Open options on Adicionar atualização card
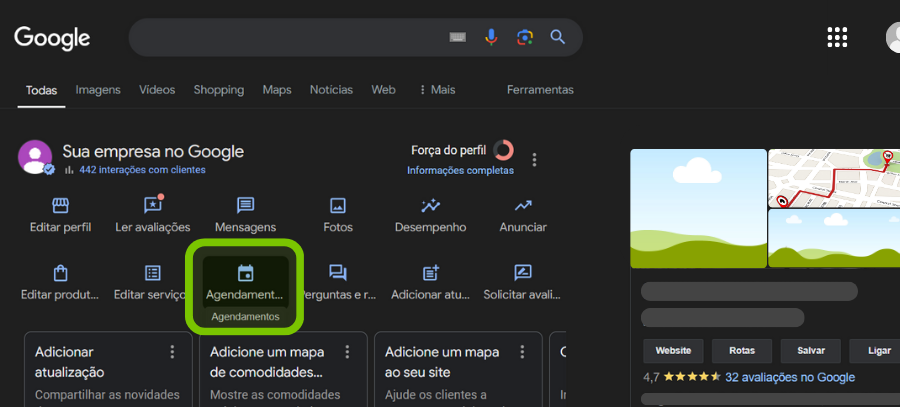 coord(172,352)
